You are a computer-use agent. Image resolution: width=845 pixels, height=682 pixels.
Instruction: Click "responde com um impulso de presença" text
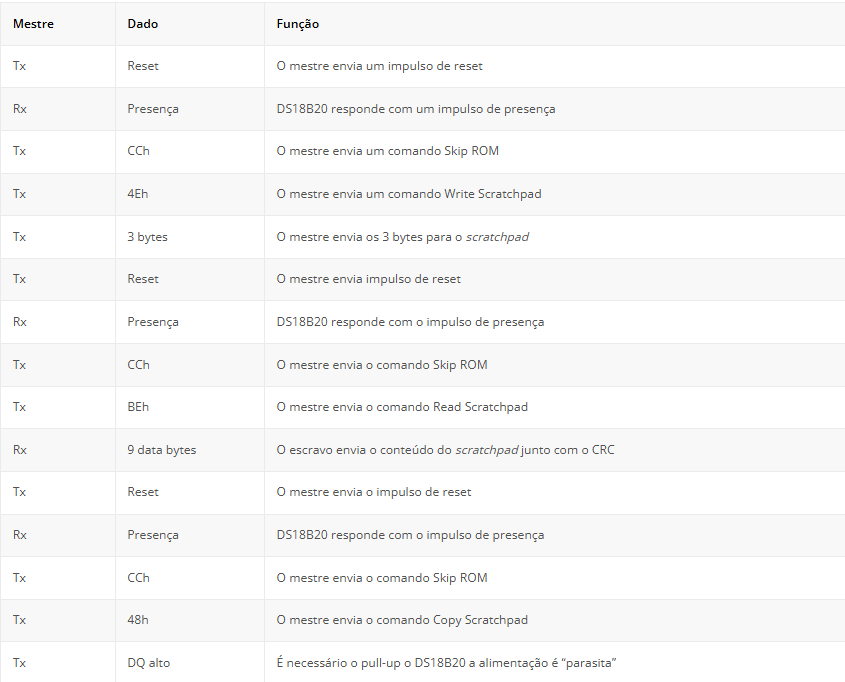pyautogui.click(x=416, y=109)
